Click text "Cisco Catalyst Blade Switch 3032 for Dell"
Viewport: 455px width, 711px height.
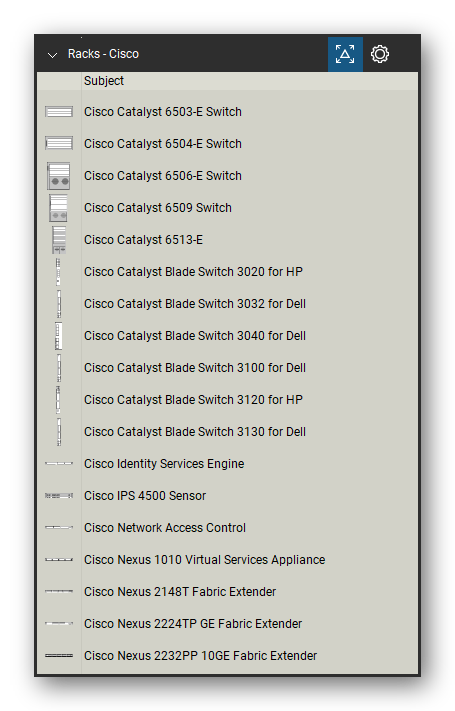click(195, 304)
